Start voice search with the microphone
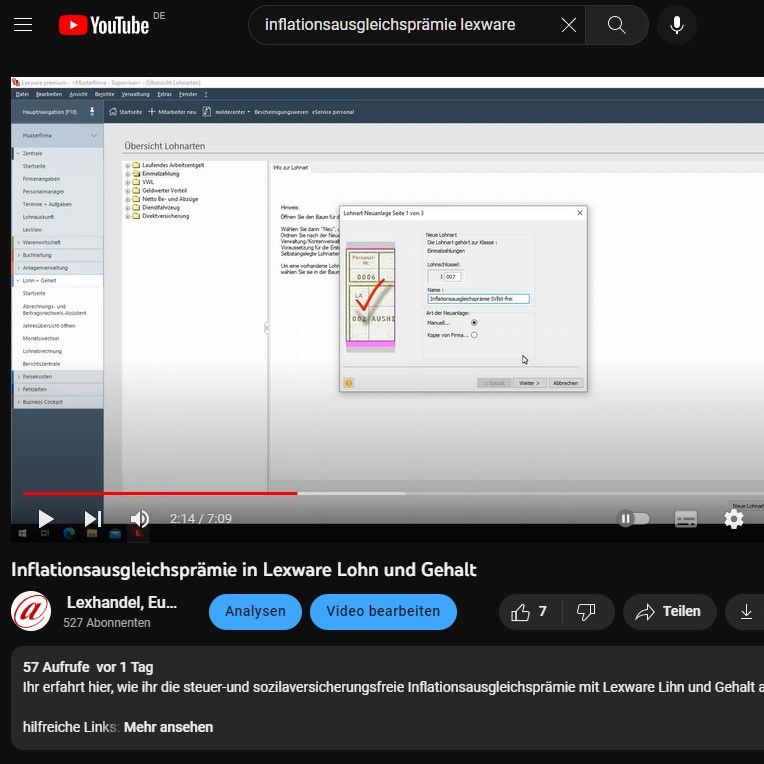 677,25
